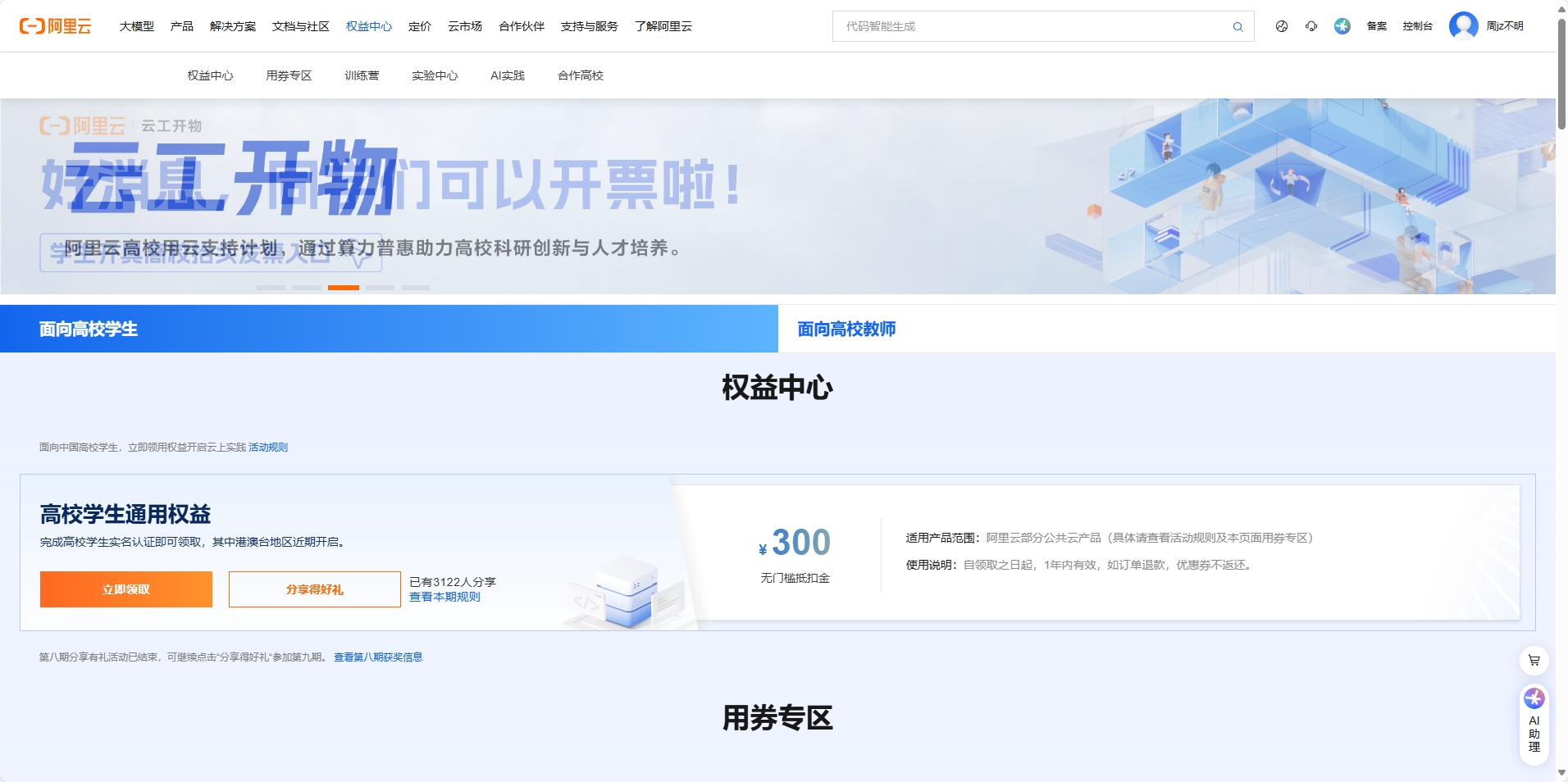Image resolution: width=1568 pixels, height=782 pixels.
Task: Open 用券专区 in the sub navigation
Action: pyautogui.click(x=289, y=75)
